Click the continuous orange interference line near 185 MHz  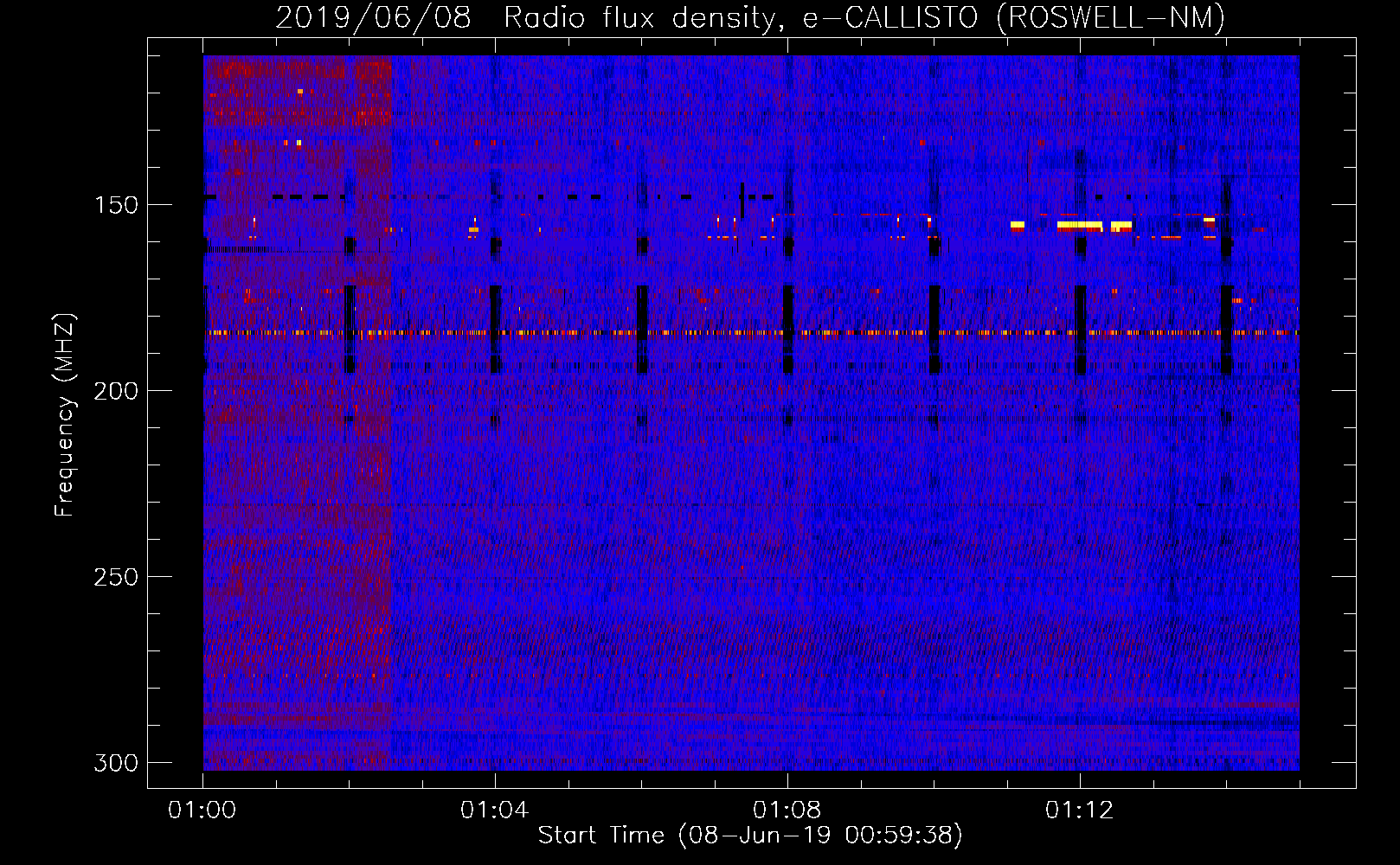(751, 332)
